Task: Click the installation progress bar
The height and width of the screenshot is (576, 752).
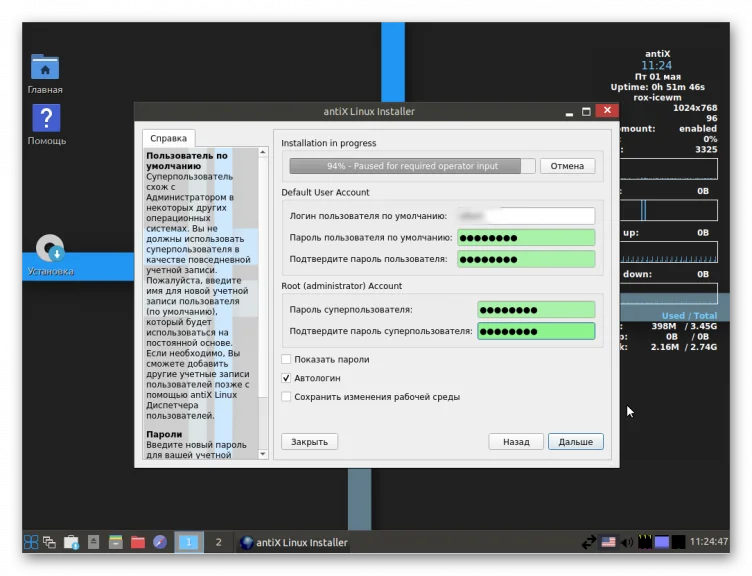Action: coord(412,166)
